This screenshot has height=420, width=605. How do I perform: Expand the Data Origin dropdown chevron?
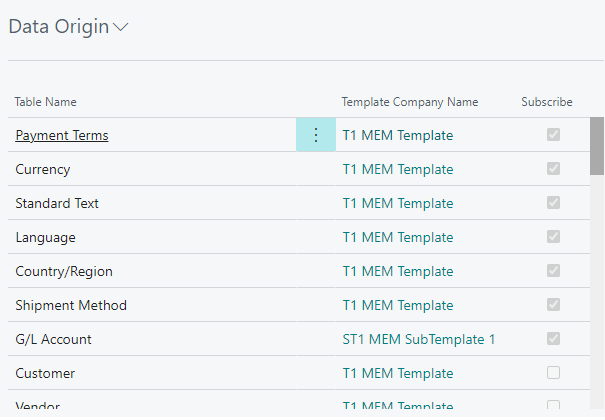coord(121,28)
